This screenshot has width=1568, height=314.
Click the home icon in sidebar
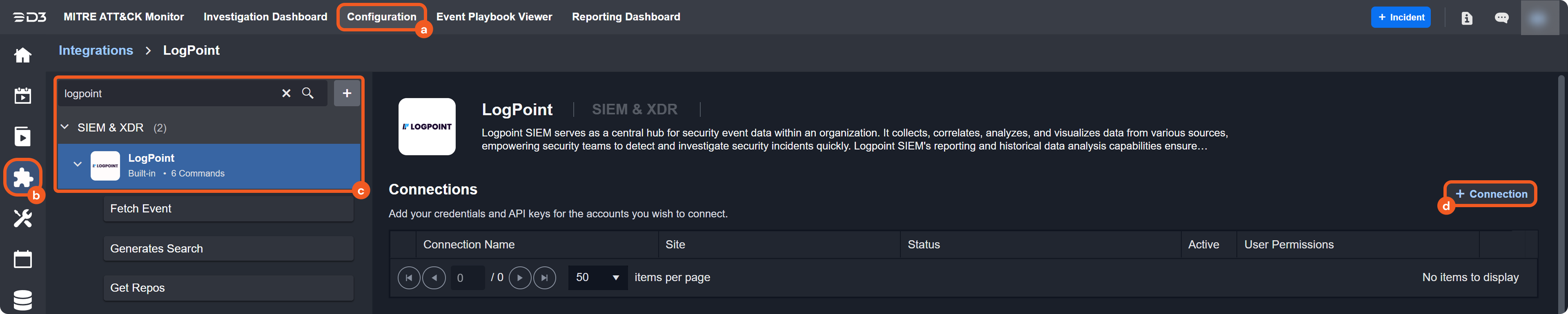[x=22, y=55]
